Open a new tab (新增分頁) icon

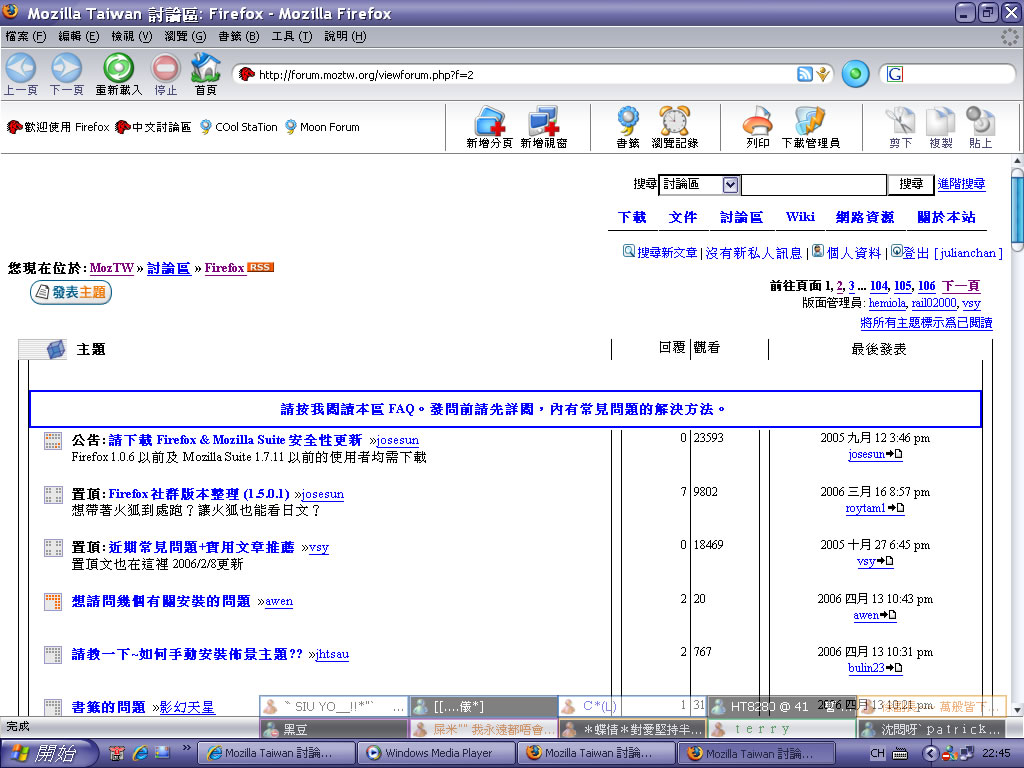[x=489, y=122]
